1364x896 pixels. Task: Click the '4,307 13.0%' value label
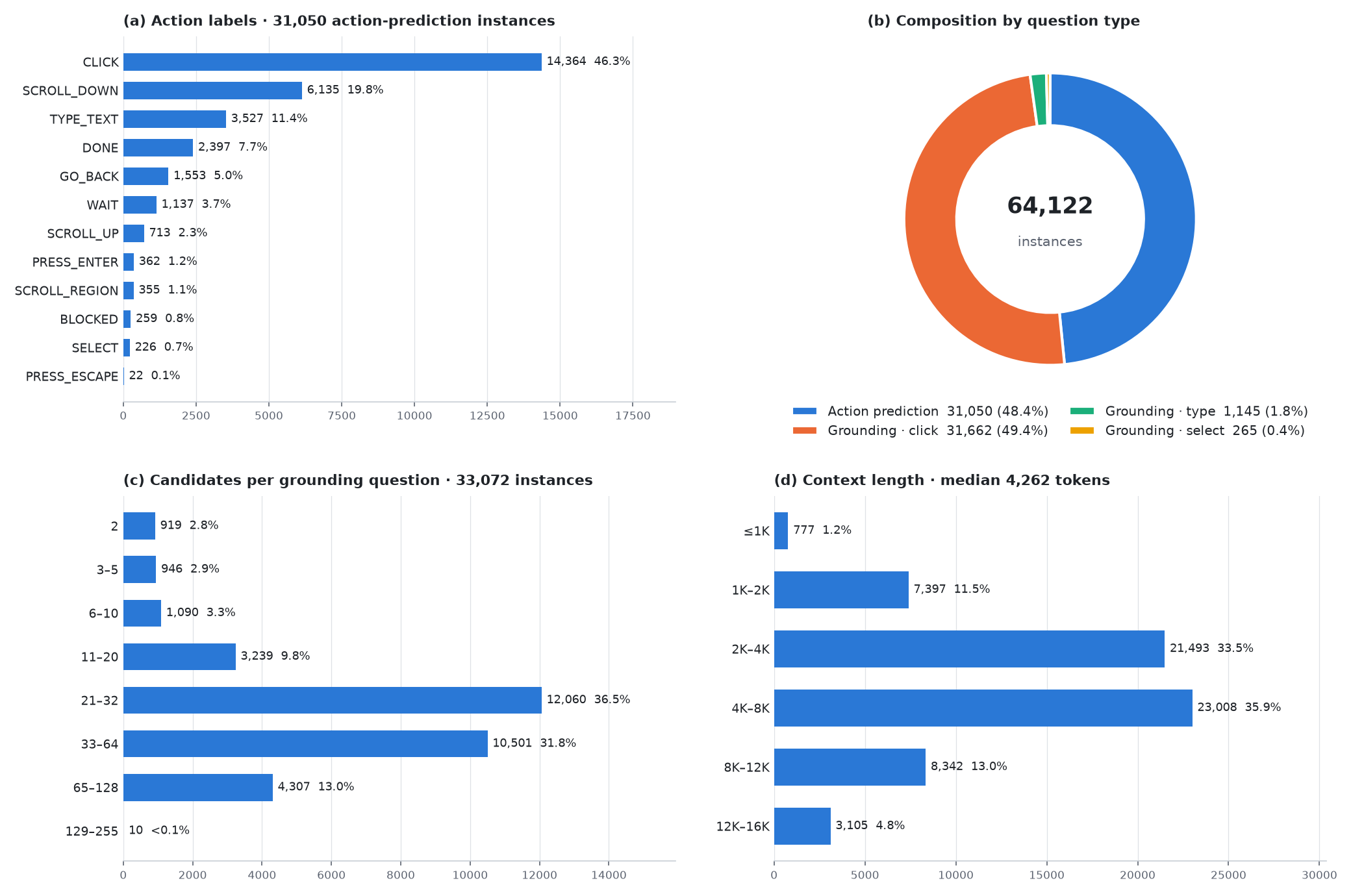316,786
